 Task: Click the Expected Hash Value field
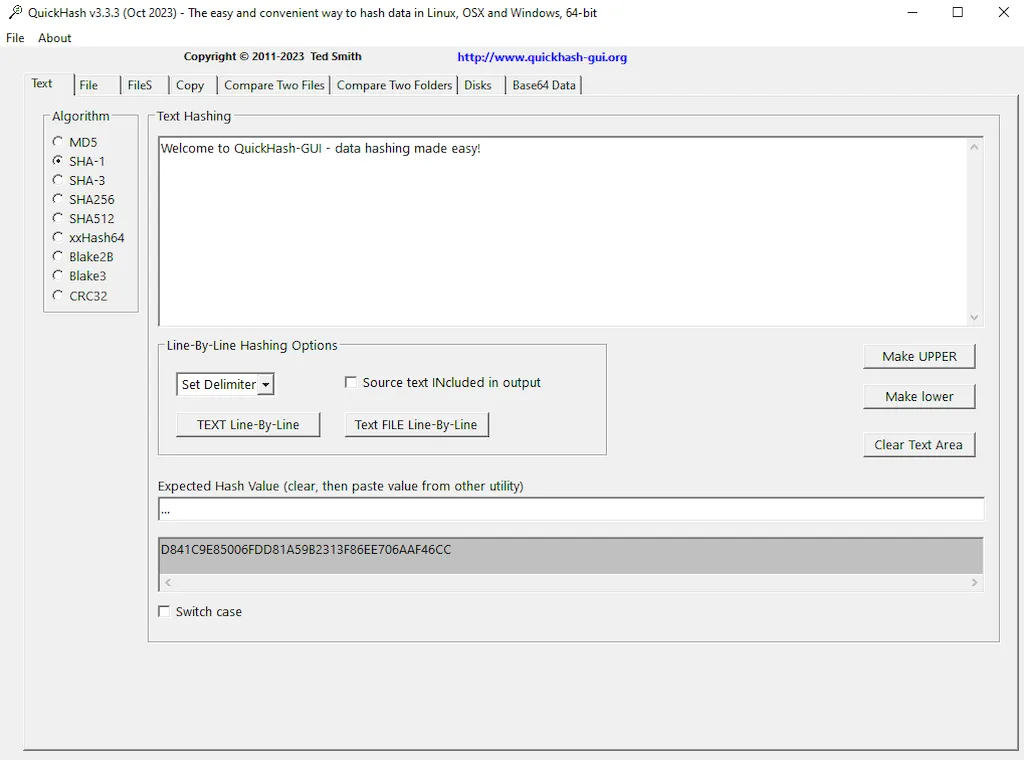(571, 509)
